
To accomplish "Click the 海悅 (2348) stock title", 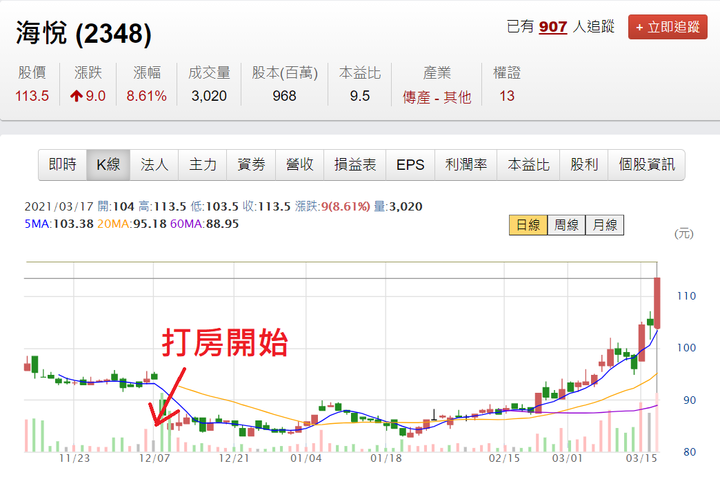I will tap(84, 33).
